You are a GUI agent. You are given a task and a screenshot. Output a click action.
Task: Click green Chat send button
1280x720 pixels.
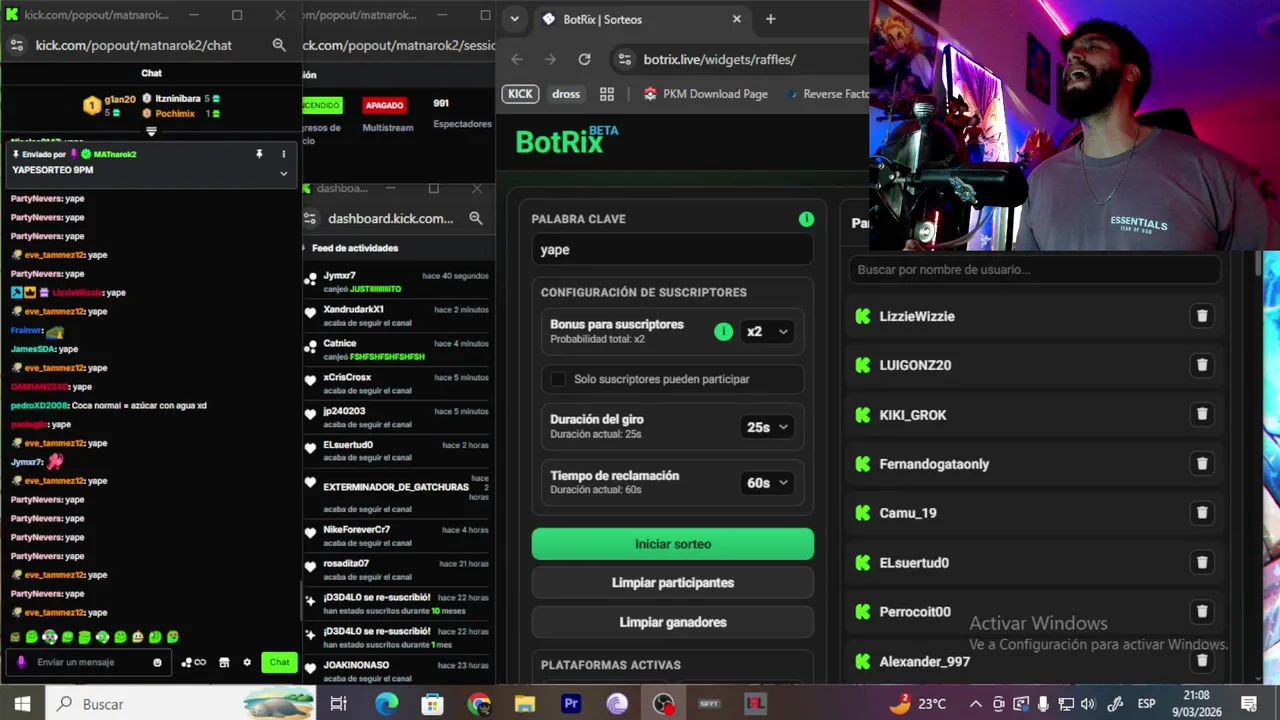point(279,662)
